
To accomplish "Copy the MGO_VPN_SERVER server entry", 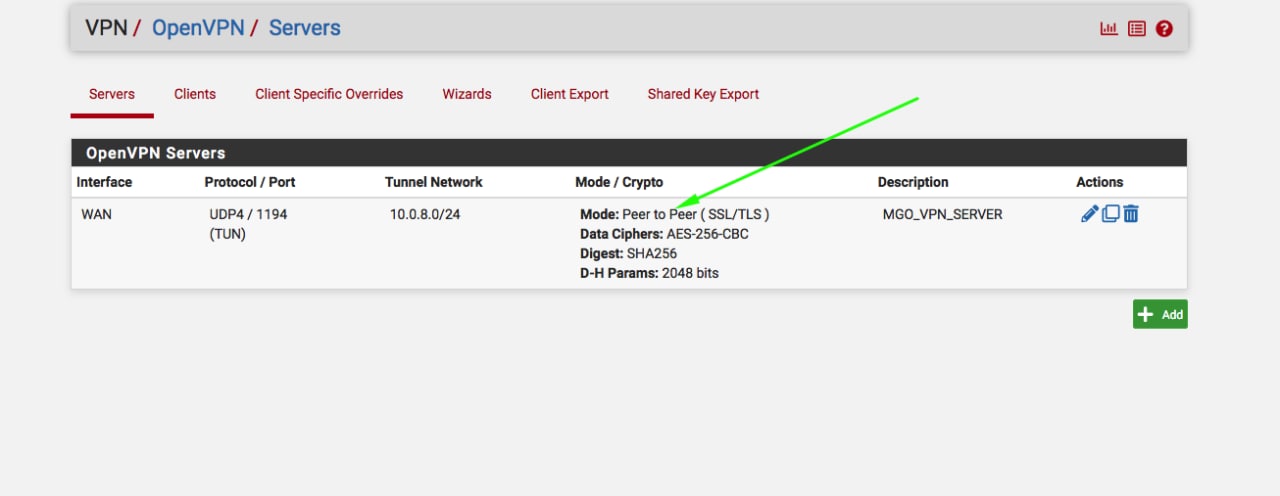I will tap(1110, 214).
